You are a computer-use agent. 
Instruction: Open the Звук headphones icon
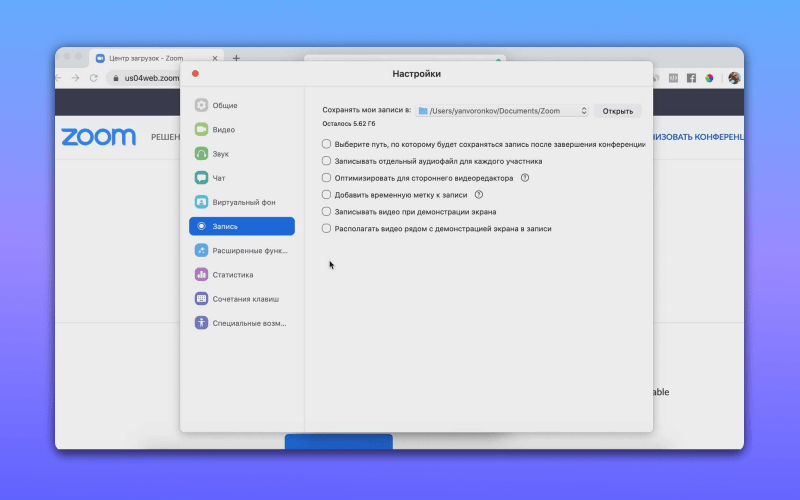click(201, 154)
